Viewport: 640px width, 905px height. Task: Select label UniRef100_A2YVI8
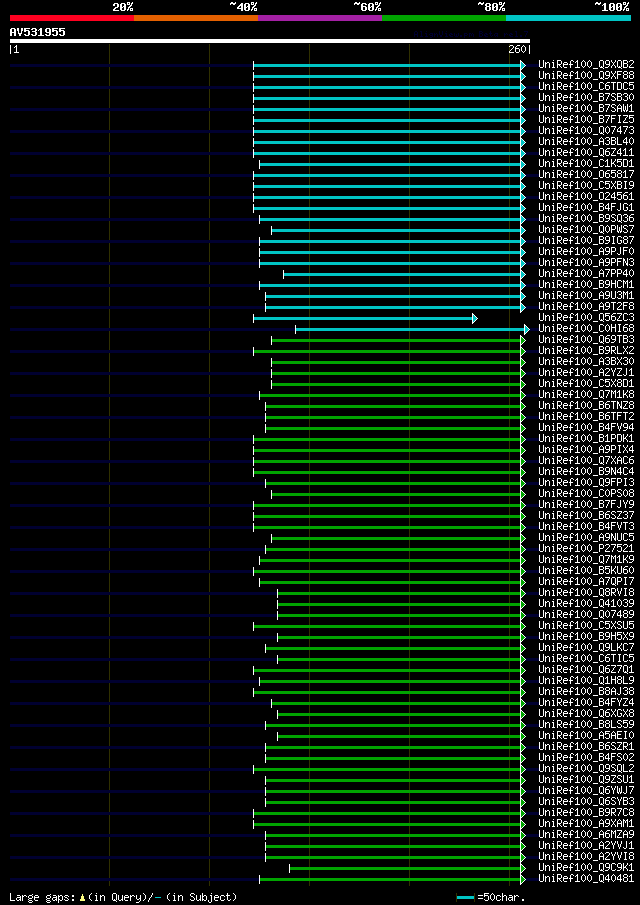tap(586, 857)
